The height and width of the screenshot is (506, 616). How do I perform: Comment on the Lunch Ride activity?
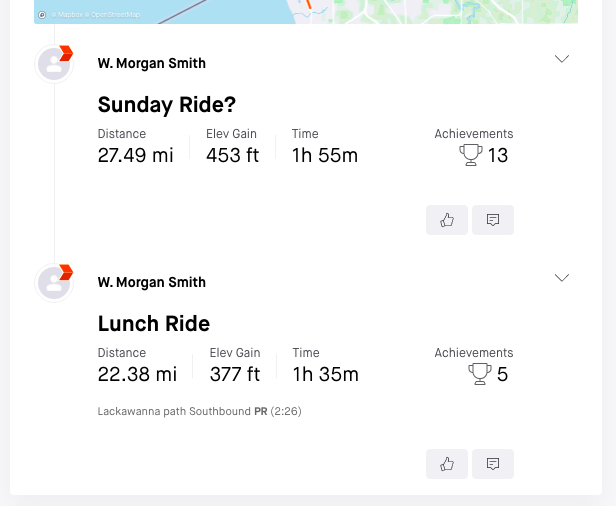pyautogui.click(x=493, y=464)
